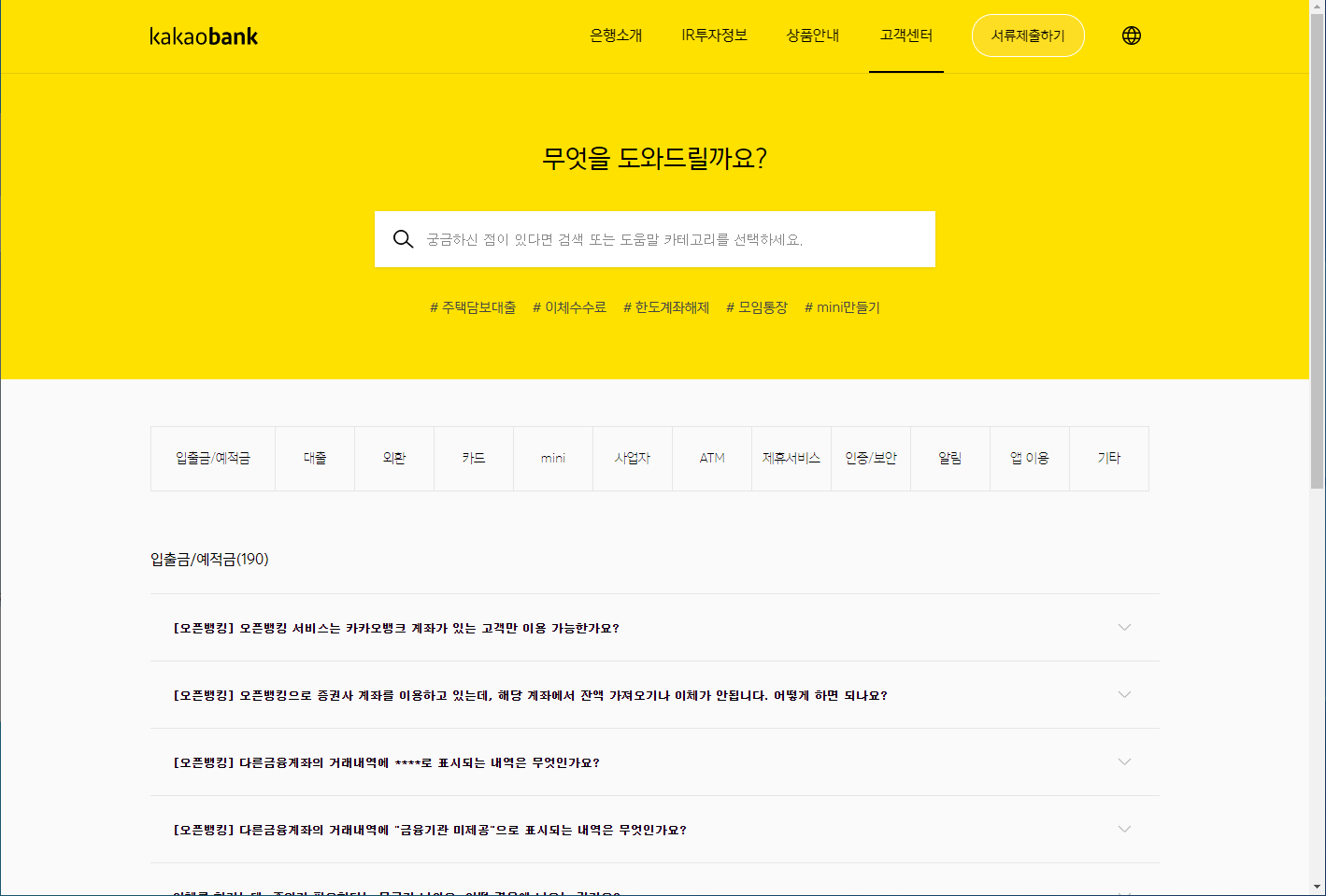Click the scrollbar down arrow

(1318, 887)
